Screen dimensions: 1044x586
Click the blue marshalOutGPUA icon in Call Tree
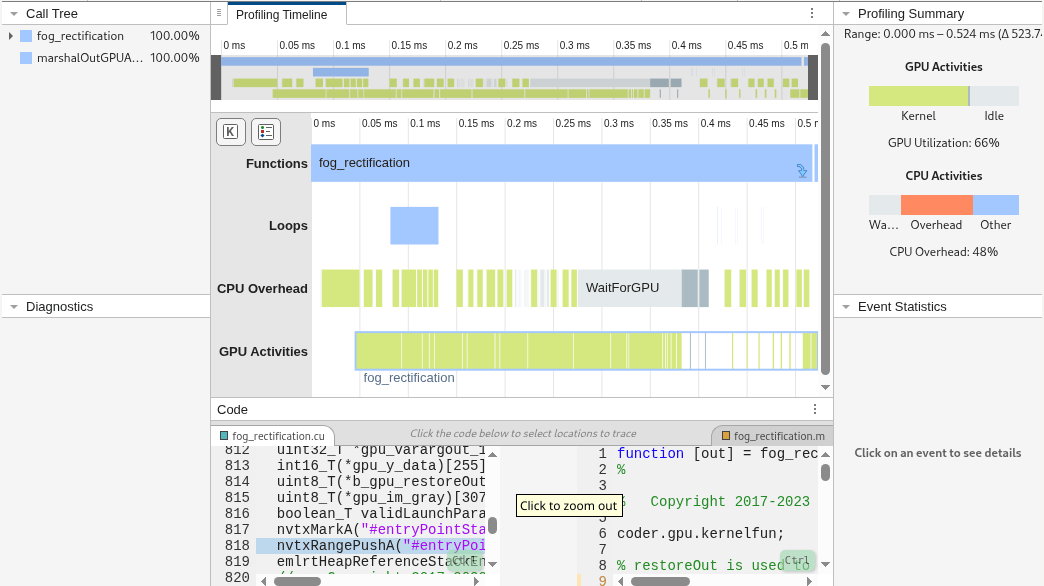26,58
